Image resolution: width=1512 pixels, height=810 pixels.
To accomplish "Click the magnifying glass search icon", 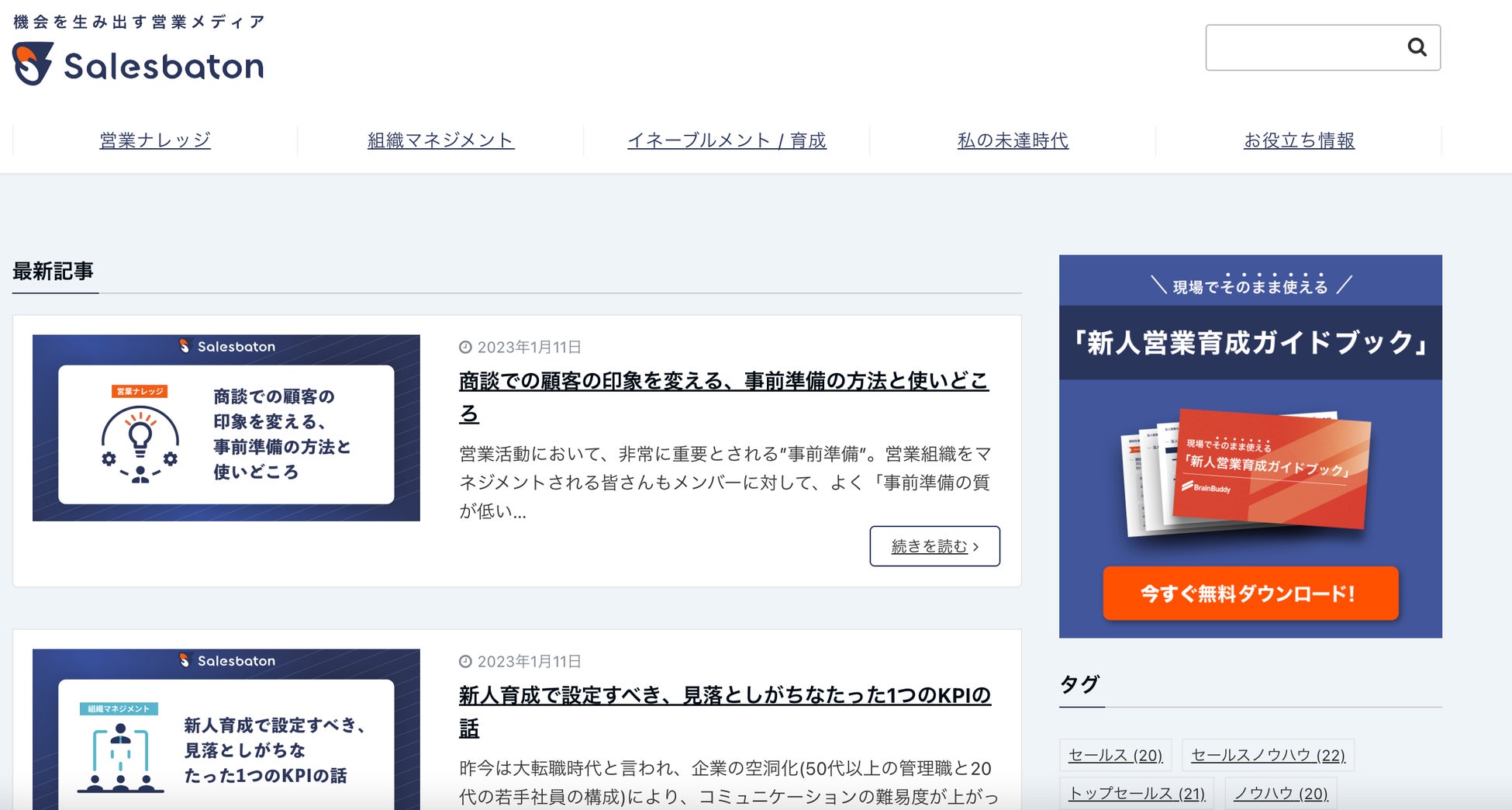I will click(1417, 47).
